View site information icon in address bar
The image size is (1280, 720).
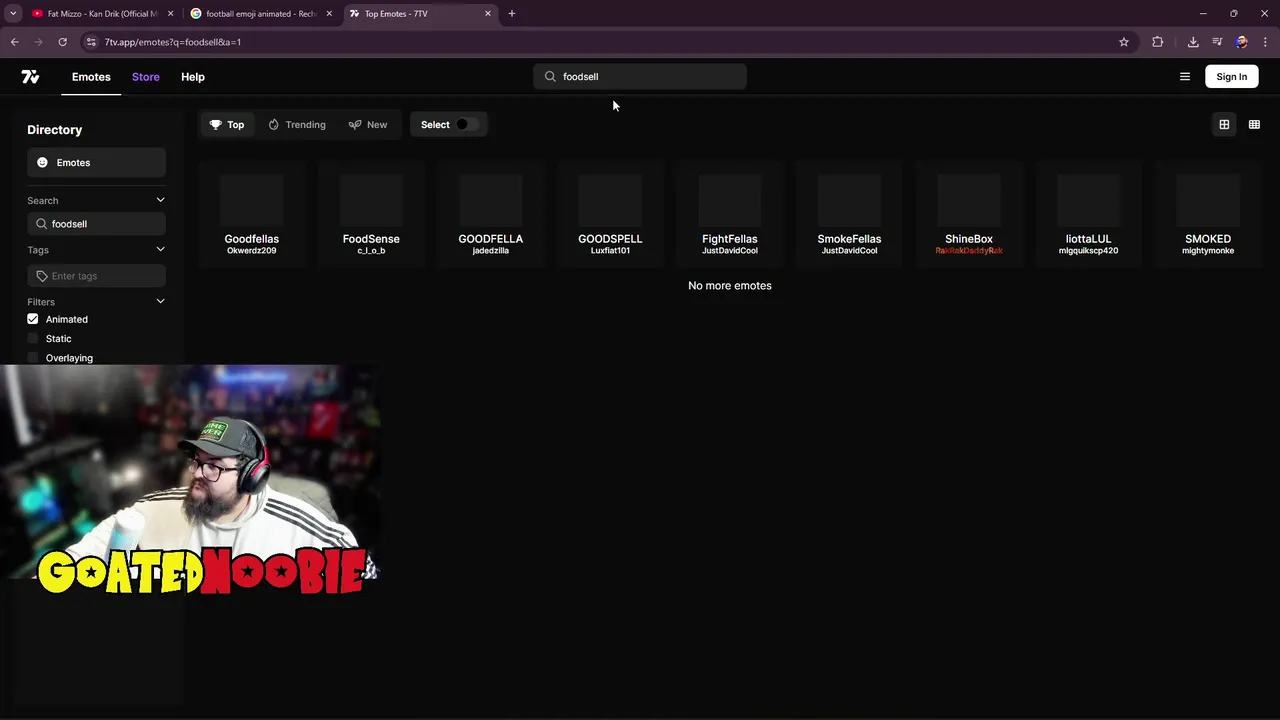[91, 42]
